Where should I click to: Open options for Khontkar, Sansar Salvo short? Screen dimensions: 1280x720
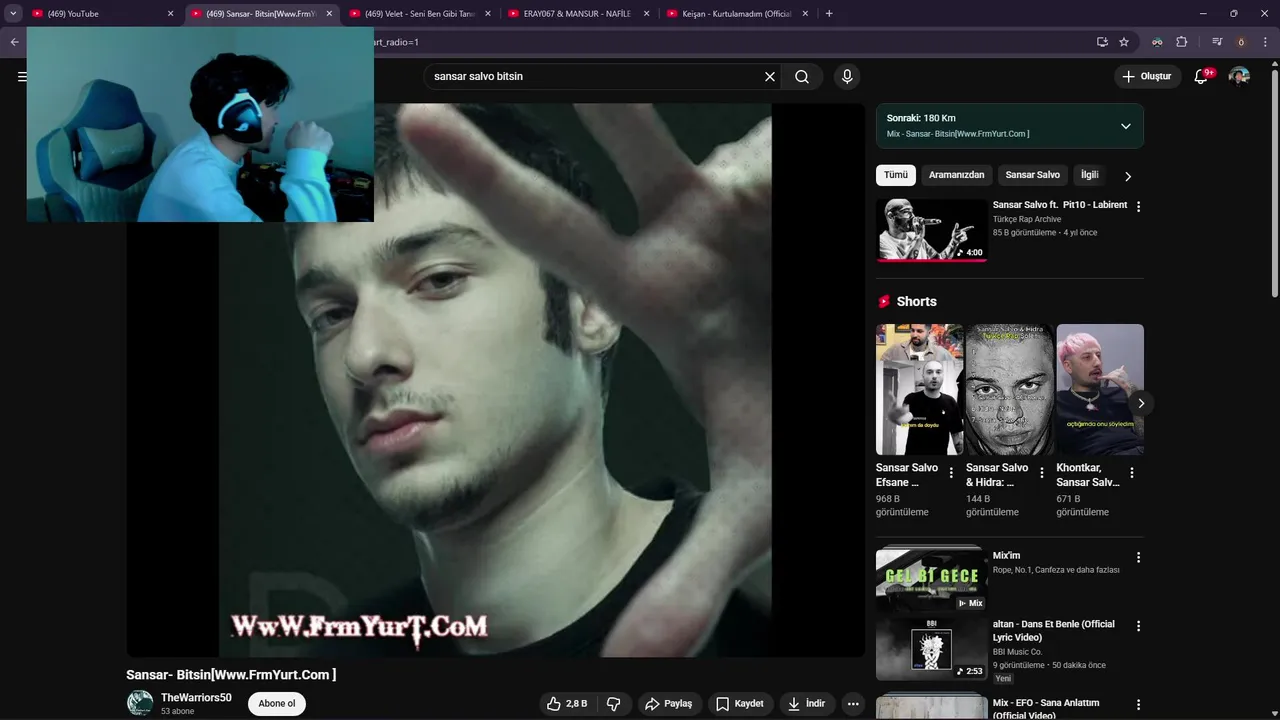pyautogui.click(x=1132, y=473)
